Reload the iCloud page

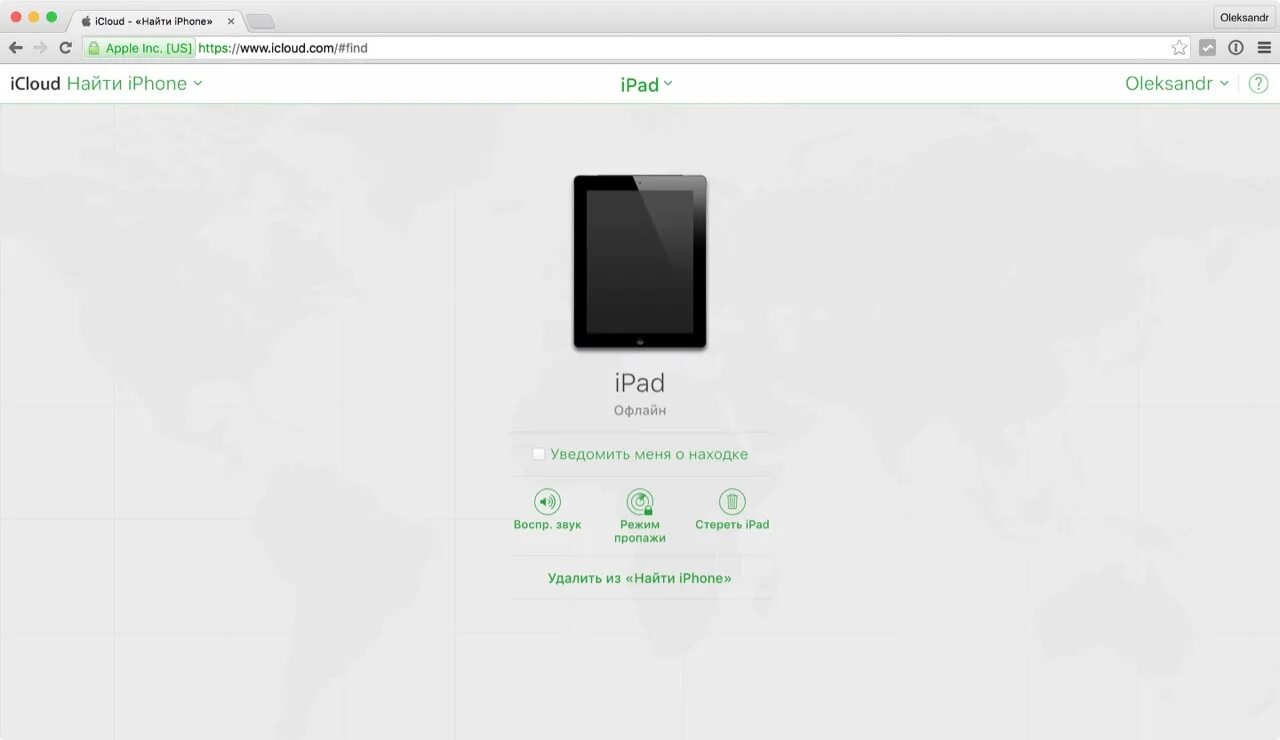65,47
